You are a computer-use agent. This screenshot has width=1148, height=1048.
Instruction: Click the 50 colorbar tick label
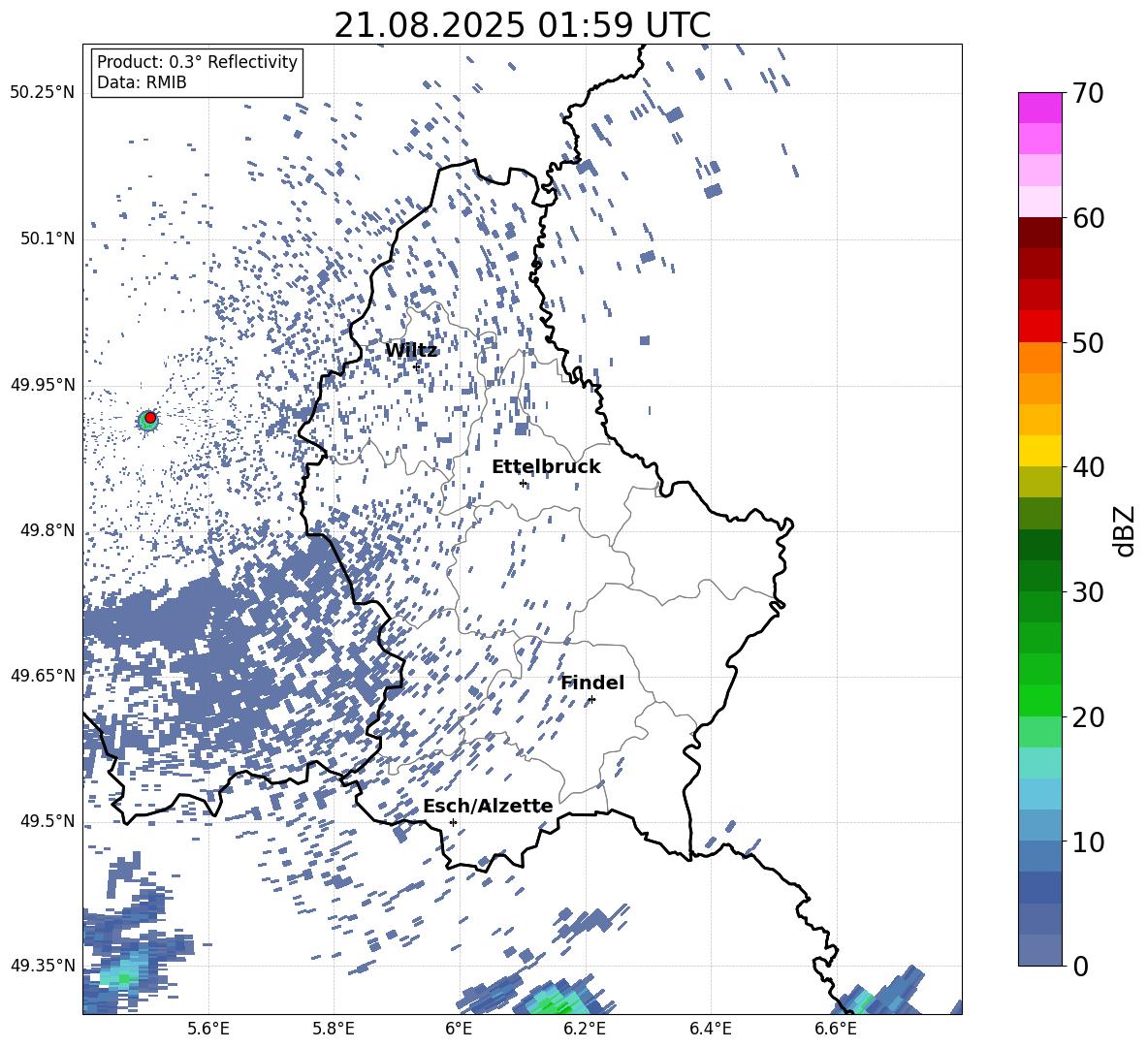pos(1088,342)
